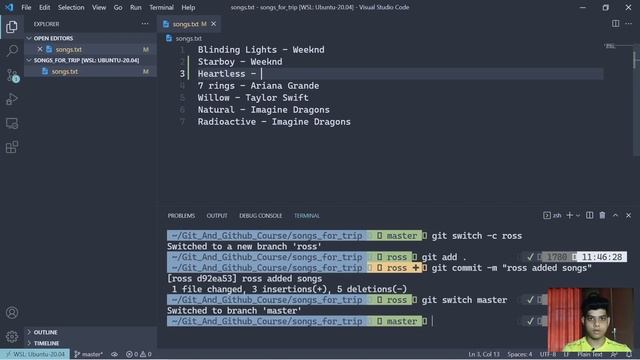Open Source Control view with badge
Image resolution: width=640 pixels, height=360 pixels.
pyautogui.click(x=12, y=75)
